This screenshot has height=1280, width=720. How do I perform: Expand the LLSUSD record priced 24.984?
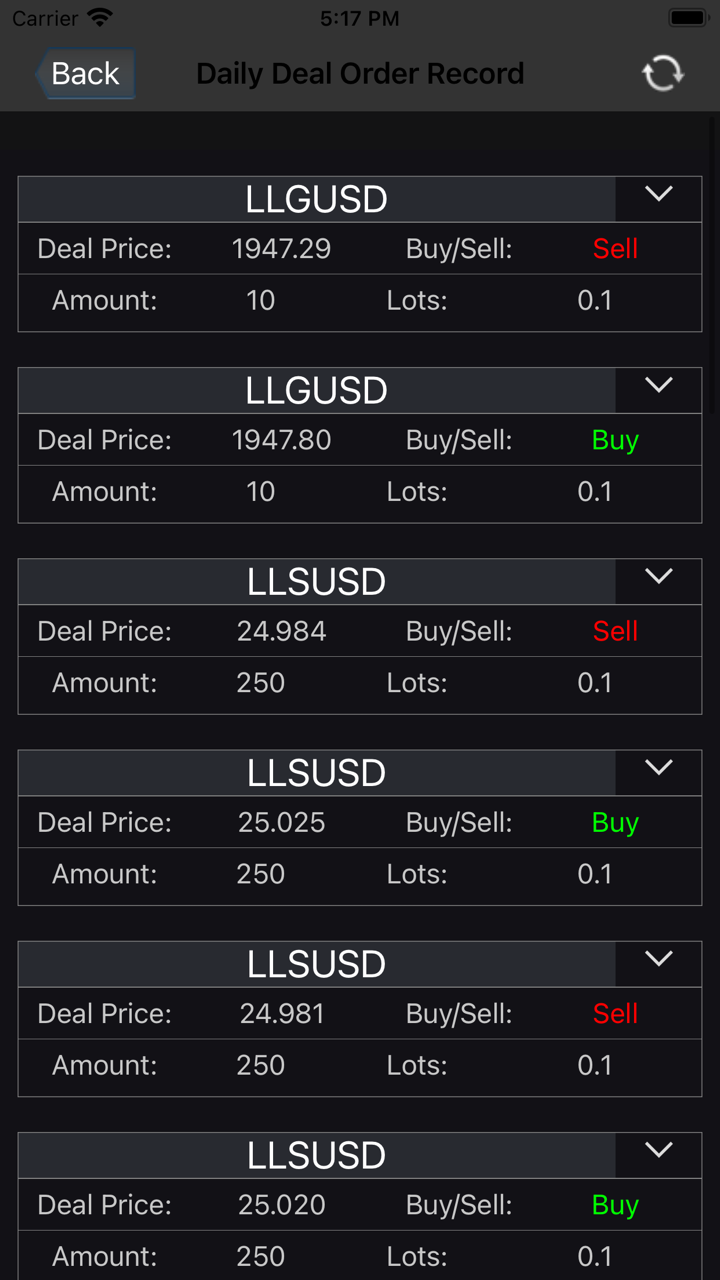pyautogui.click(x=659, y=577)
